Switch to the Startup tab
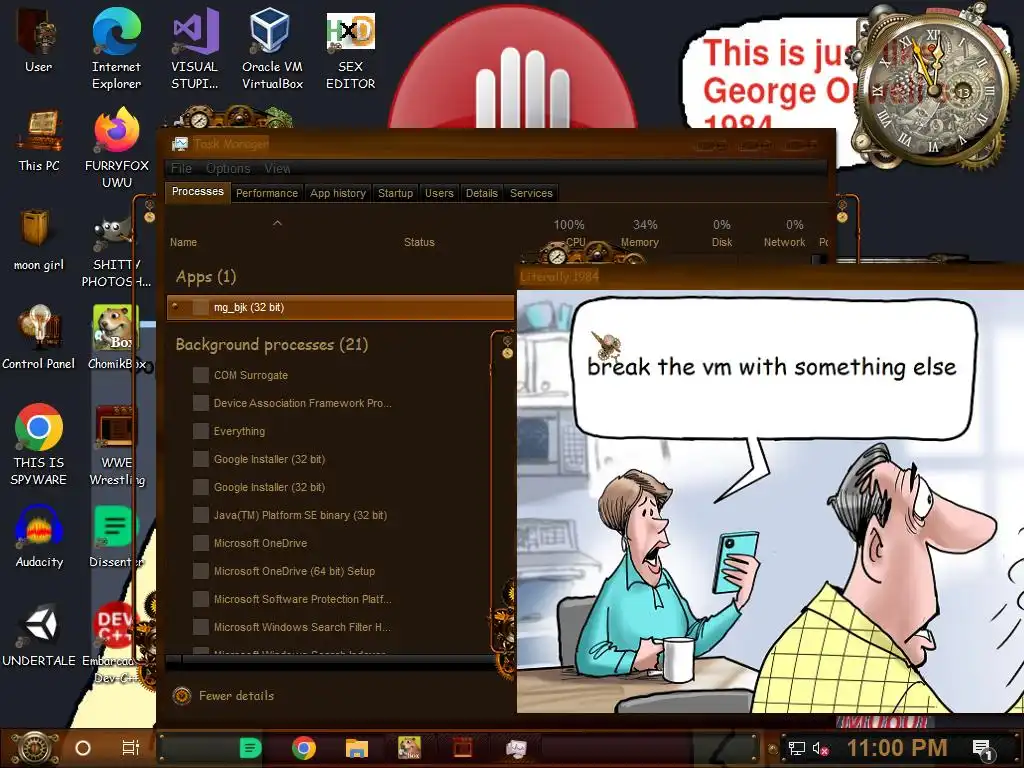This screenshot has width=1024, height=768. (x=395, y=193)
